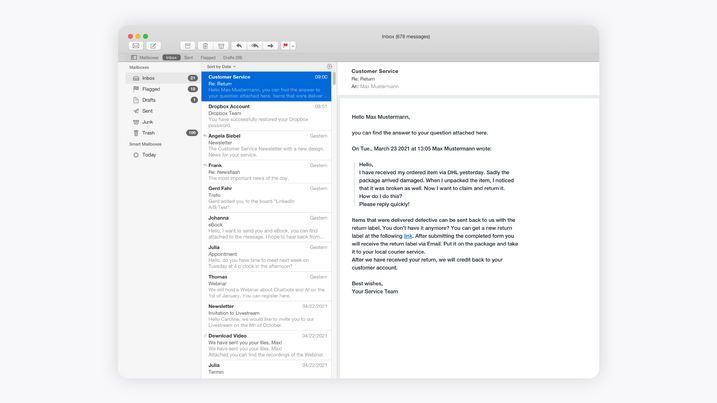The height and width of the screenshot is (403, 717).
Task: Click Max Mustermann recipient in header
Action: click(379, 86)
